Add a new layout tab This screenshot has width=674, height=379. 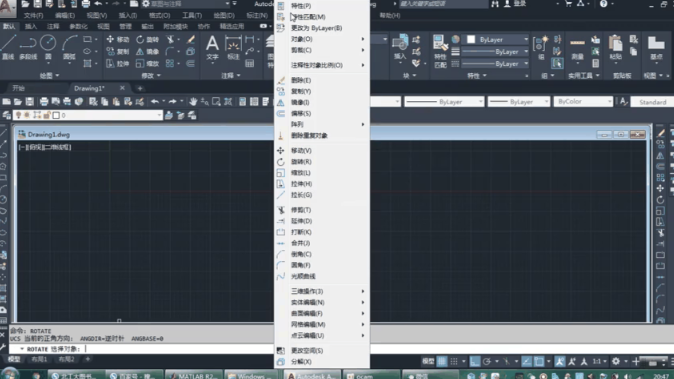(88, 359)
